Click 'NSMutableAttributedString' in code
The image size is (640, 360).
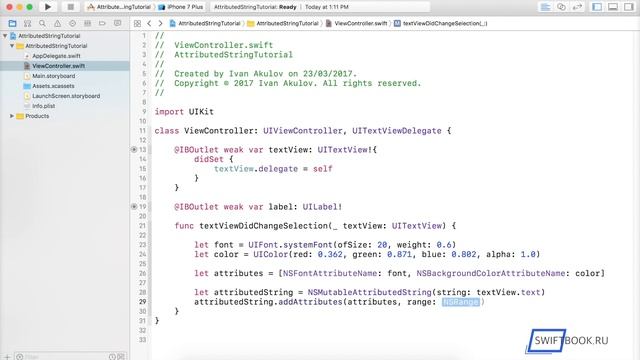coord(369,292)
